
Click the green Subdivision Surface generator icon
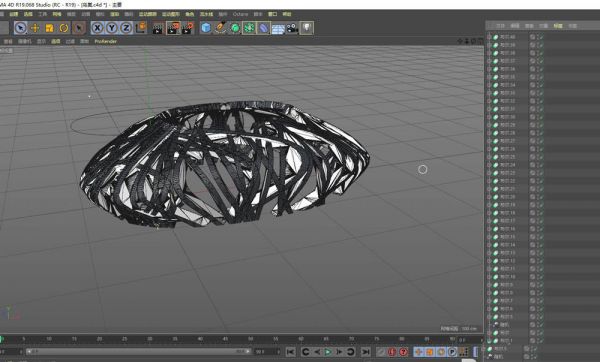coord(235,28)
